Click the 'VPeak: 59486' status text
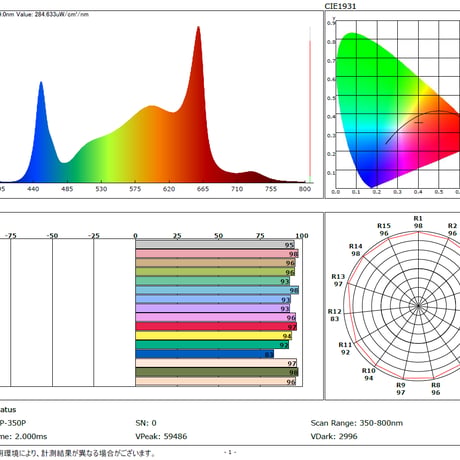The width and height of the screenshot is (460, 460). pos(161,436)
